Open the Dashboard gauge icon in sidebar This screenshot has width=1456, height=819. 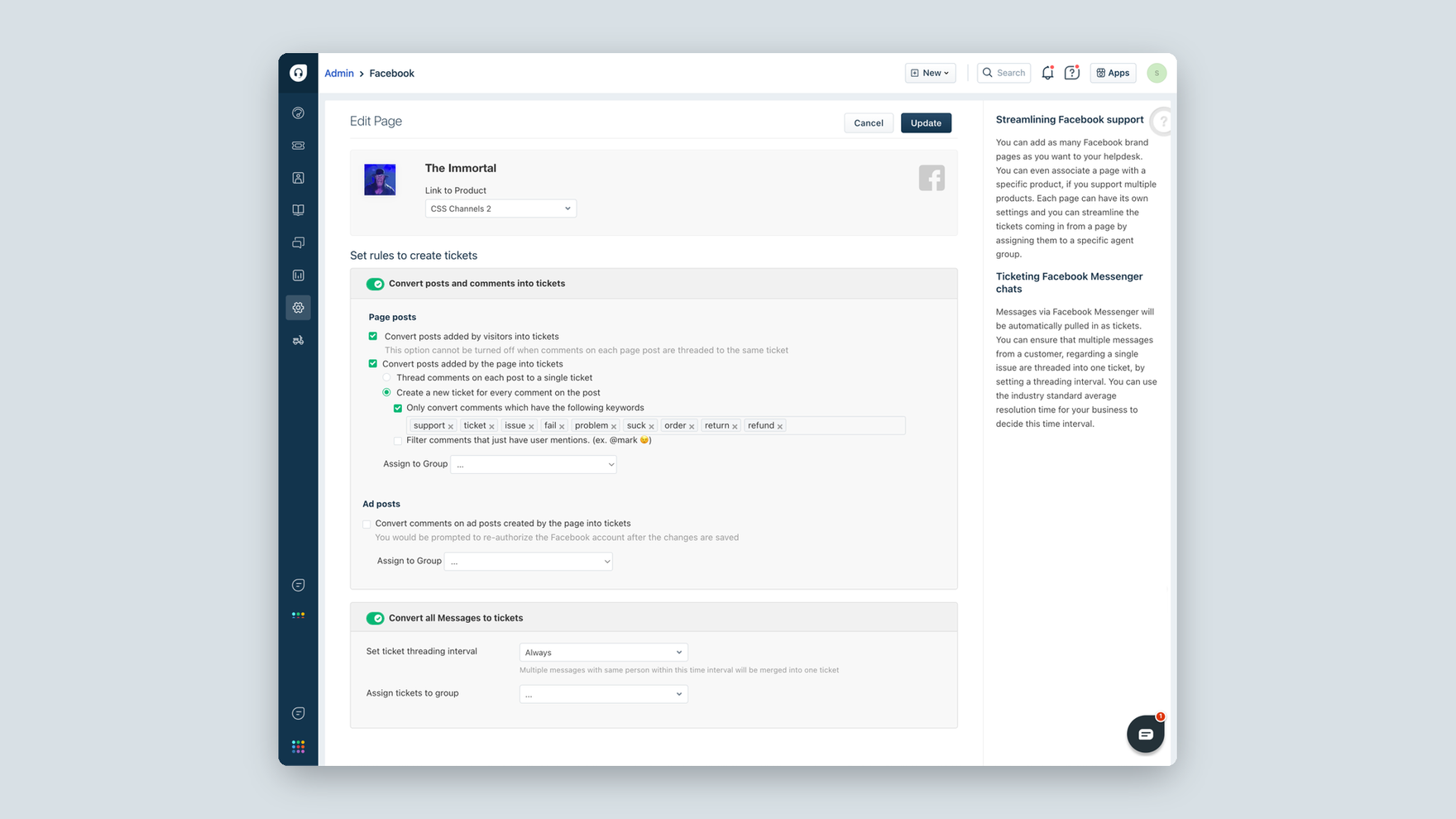(299, 113)
